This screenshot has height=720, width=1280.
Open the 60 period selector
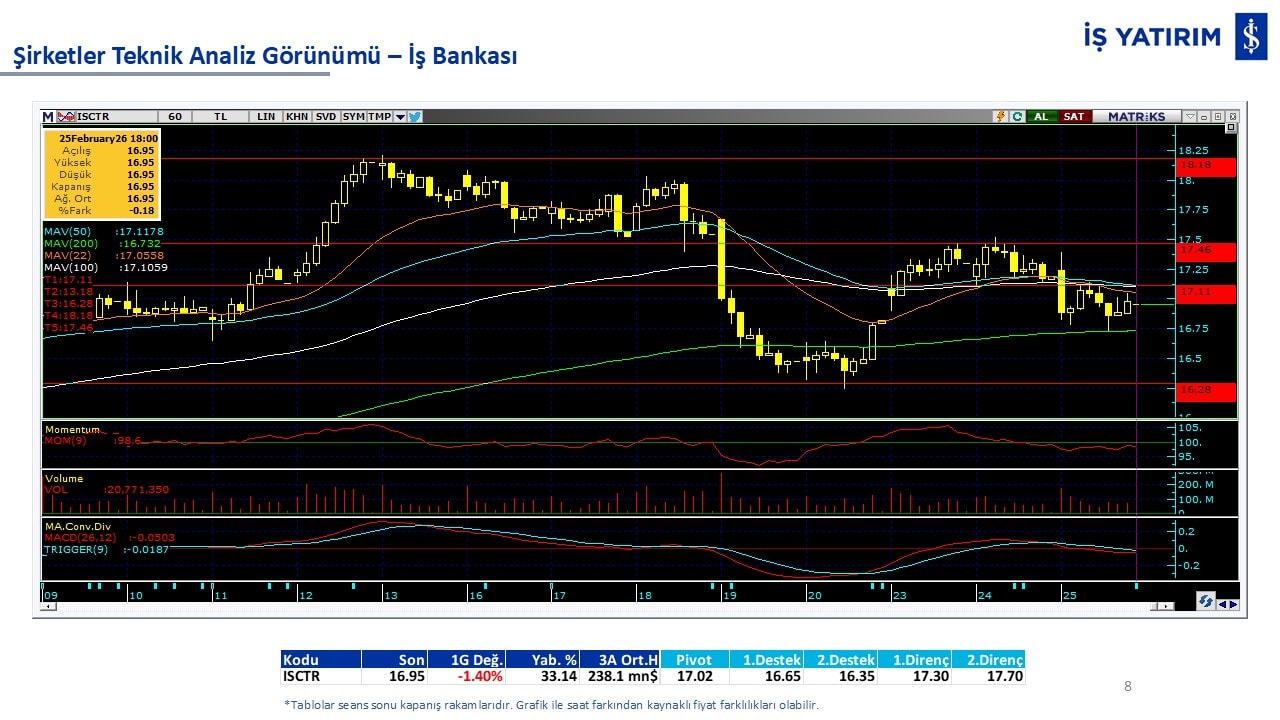tap(175, 117)
